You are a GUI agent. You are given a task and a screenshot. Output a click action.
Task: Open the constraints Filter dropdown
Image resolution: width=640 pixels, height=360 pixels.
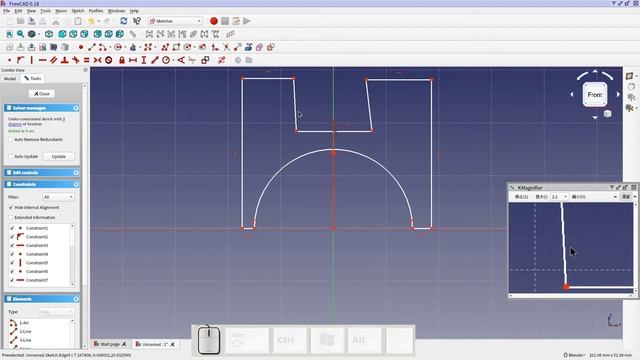(58, 197)
